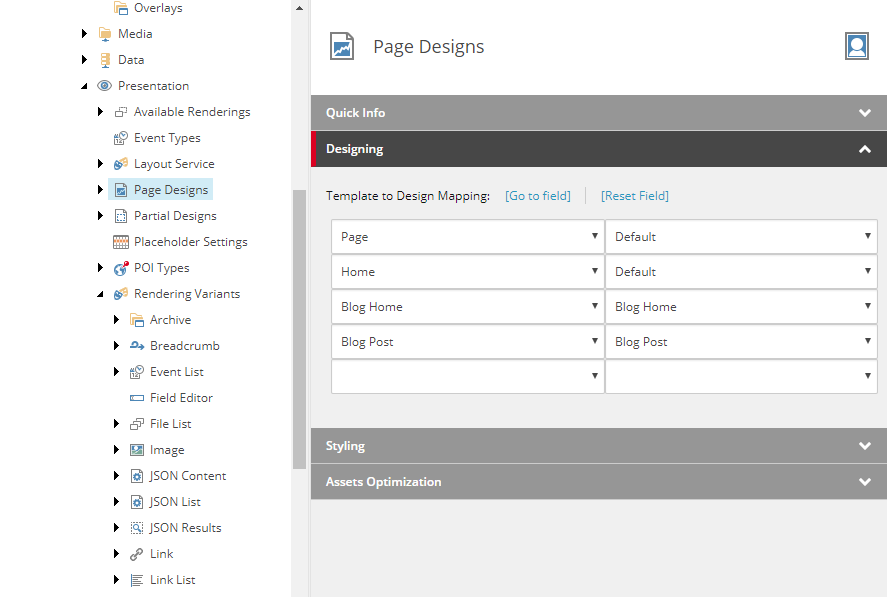The height and width of the screenshot is (597, 887).
Task: Select the Field Editor tree item
Action: [x=181, y=398]
